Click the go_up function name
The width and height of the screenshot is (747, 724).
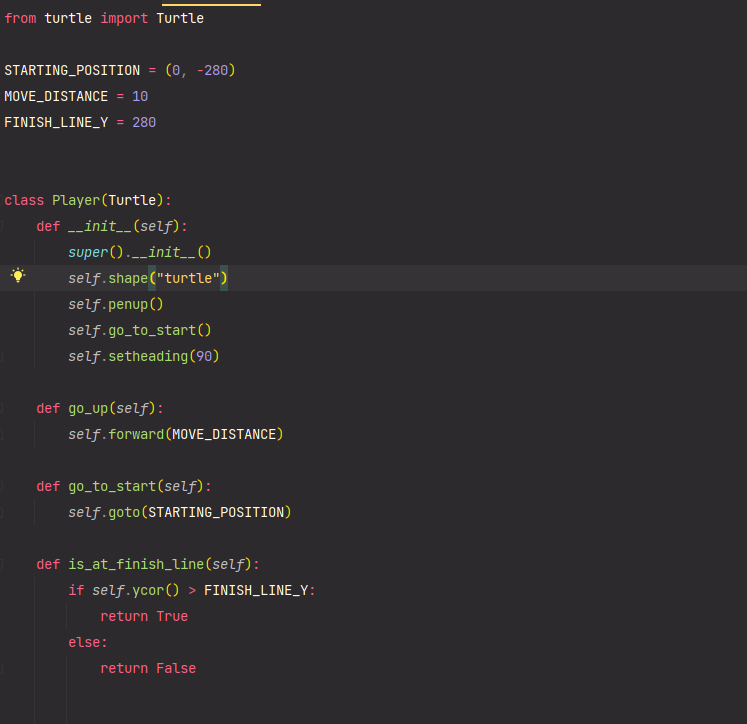click(x=88, y=408)
